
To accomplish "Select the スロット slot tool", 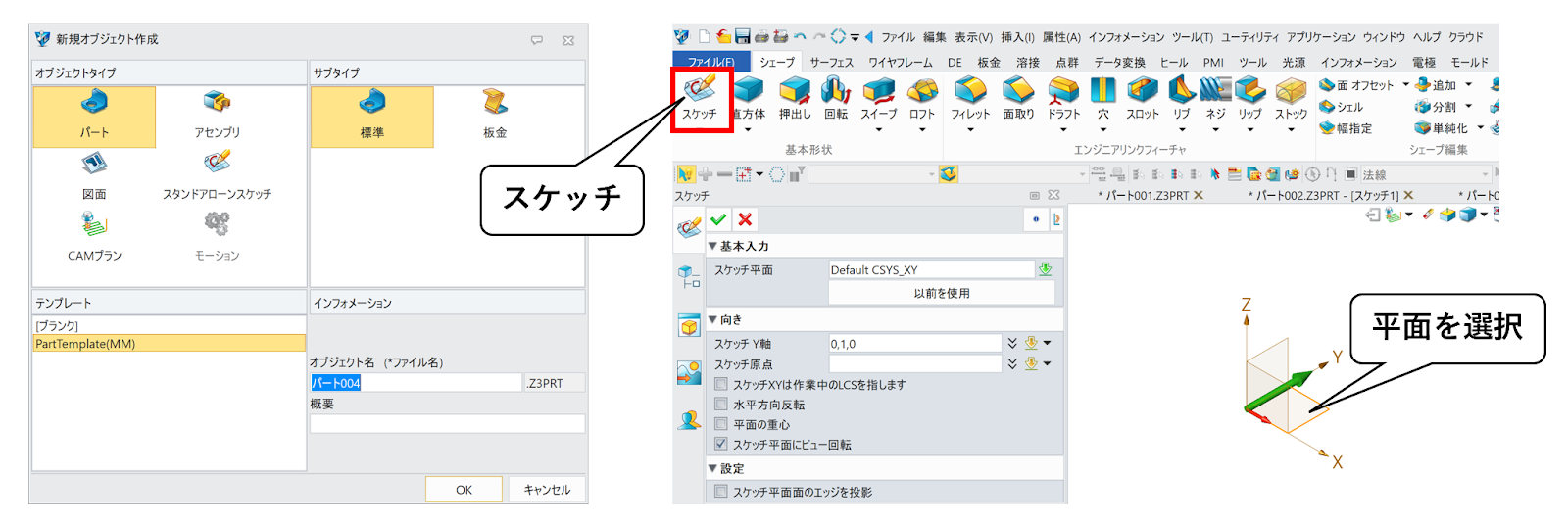I will (1143, 98).
